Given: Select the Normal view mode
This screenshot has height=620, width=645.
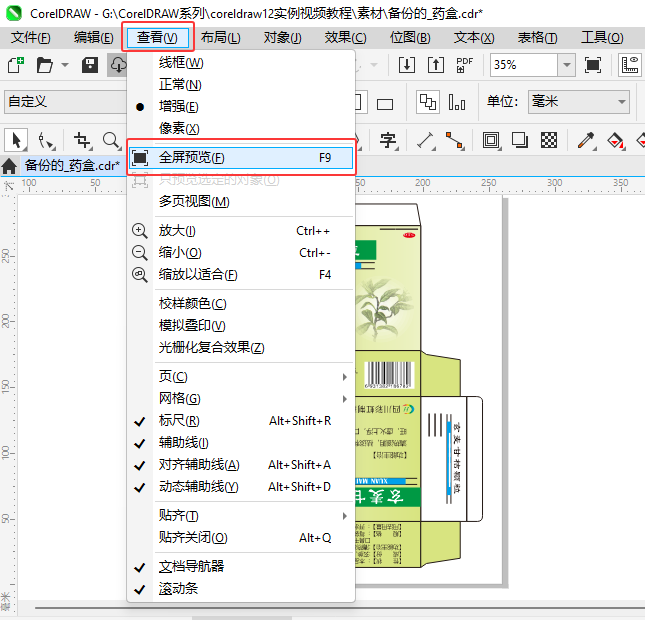Looking at the screenshot, I should click(x=241, y=85).
